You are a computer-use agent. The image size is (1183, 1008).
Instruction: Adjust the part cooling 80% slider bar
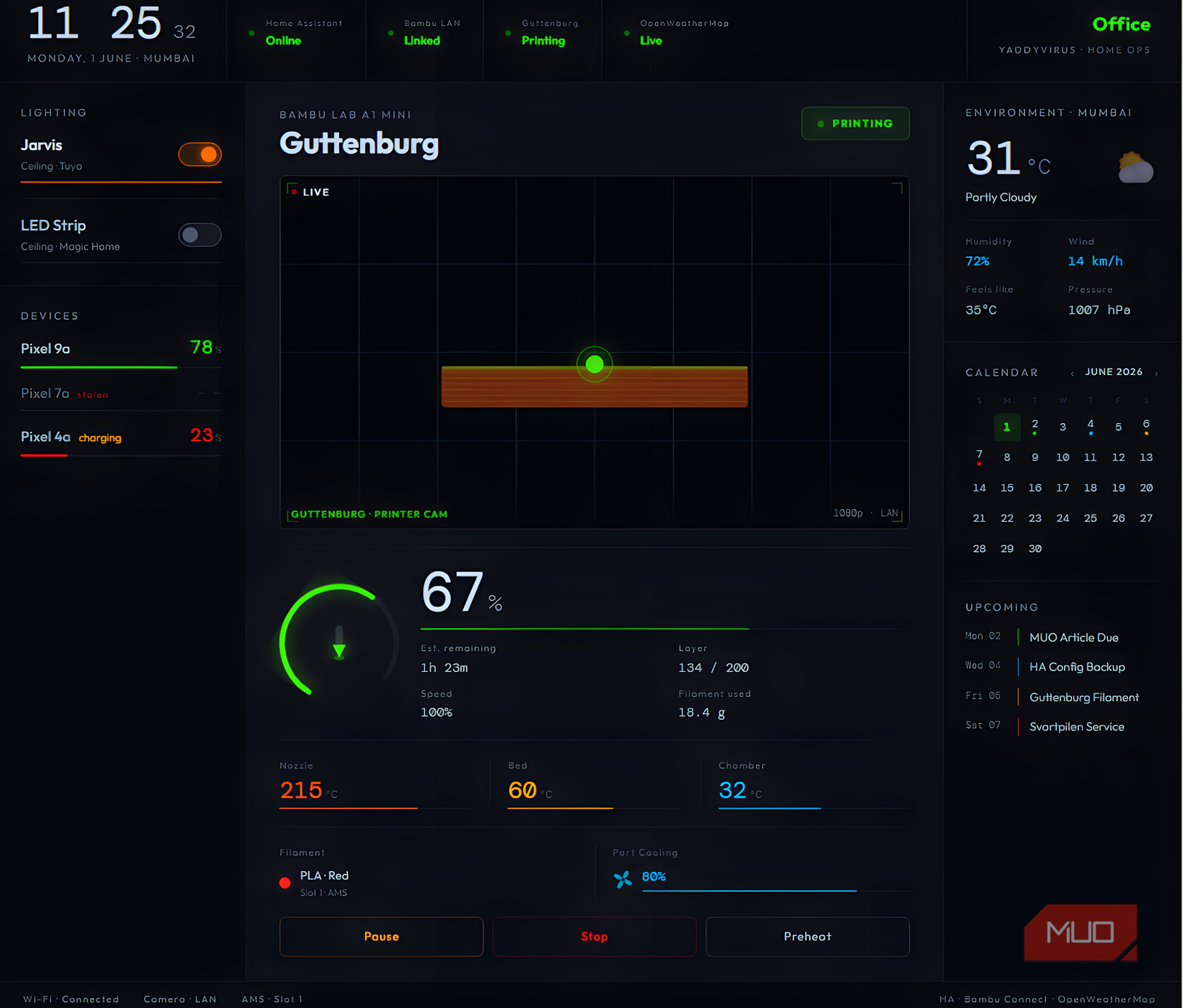(776, 890)
